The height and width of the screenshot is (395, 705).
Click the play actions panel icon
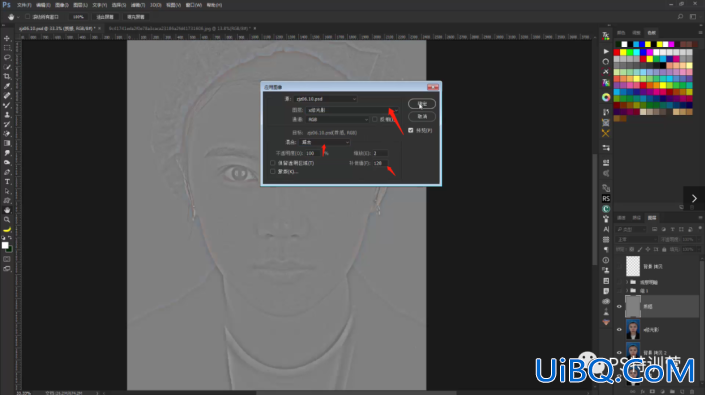[606, 51]
